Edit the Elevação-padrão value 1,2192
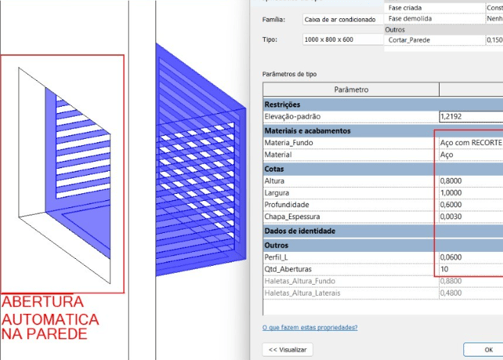This screenshot has width=503, height=360. [471, 117]
